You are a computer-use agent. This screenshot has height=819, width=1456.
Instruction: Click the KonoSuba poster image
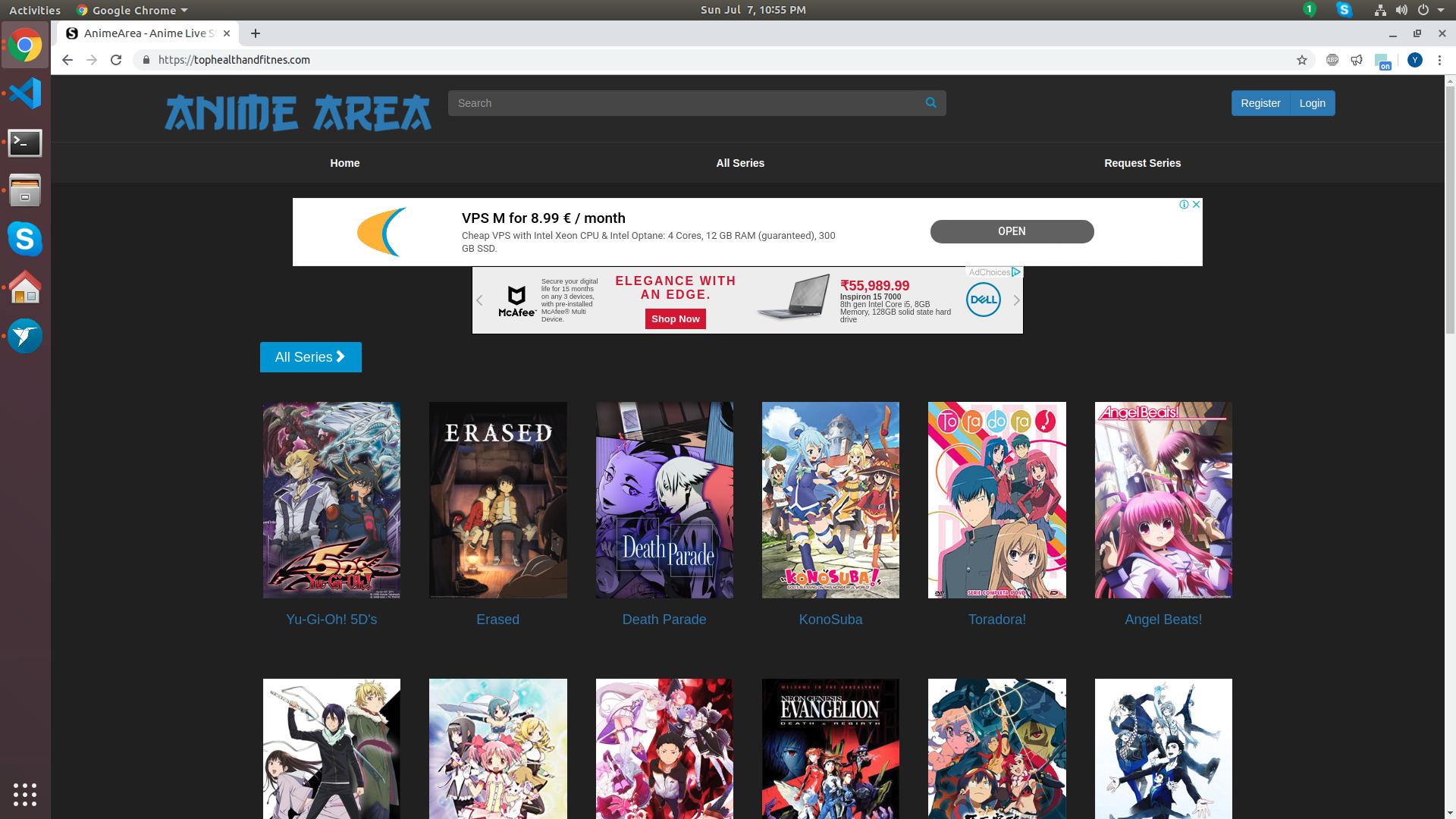[x=830, y=500]
